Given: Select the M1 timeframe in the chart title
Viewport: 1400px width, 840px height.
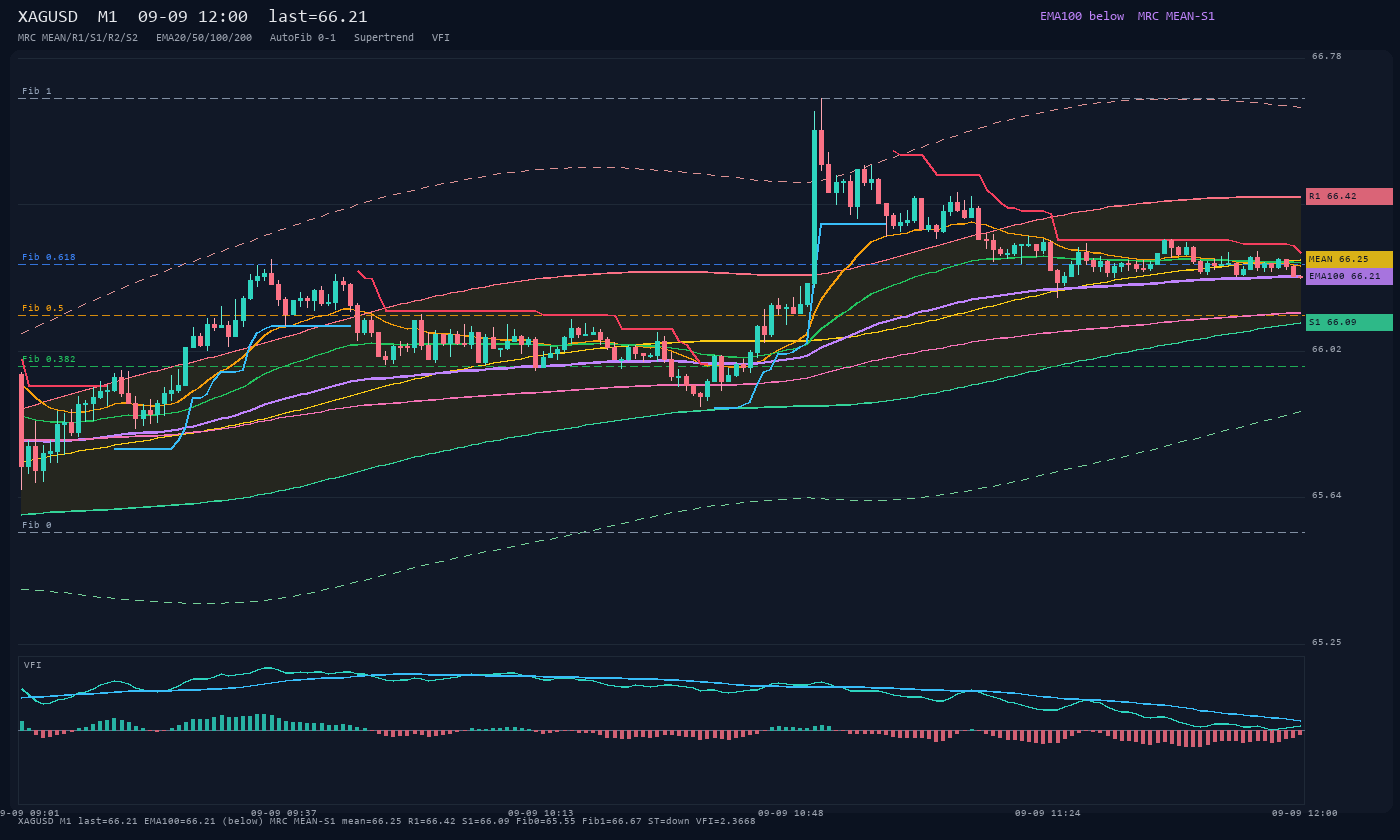Looking at the screenshot, I should (x=107, y=17).
